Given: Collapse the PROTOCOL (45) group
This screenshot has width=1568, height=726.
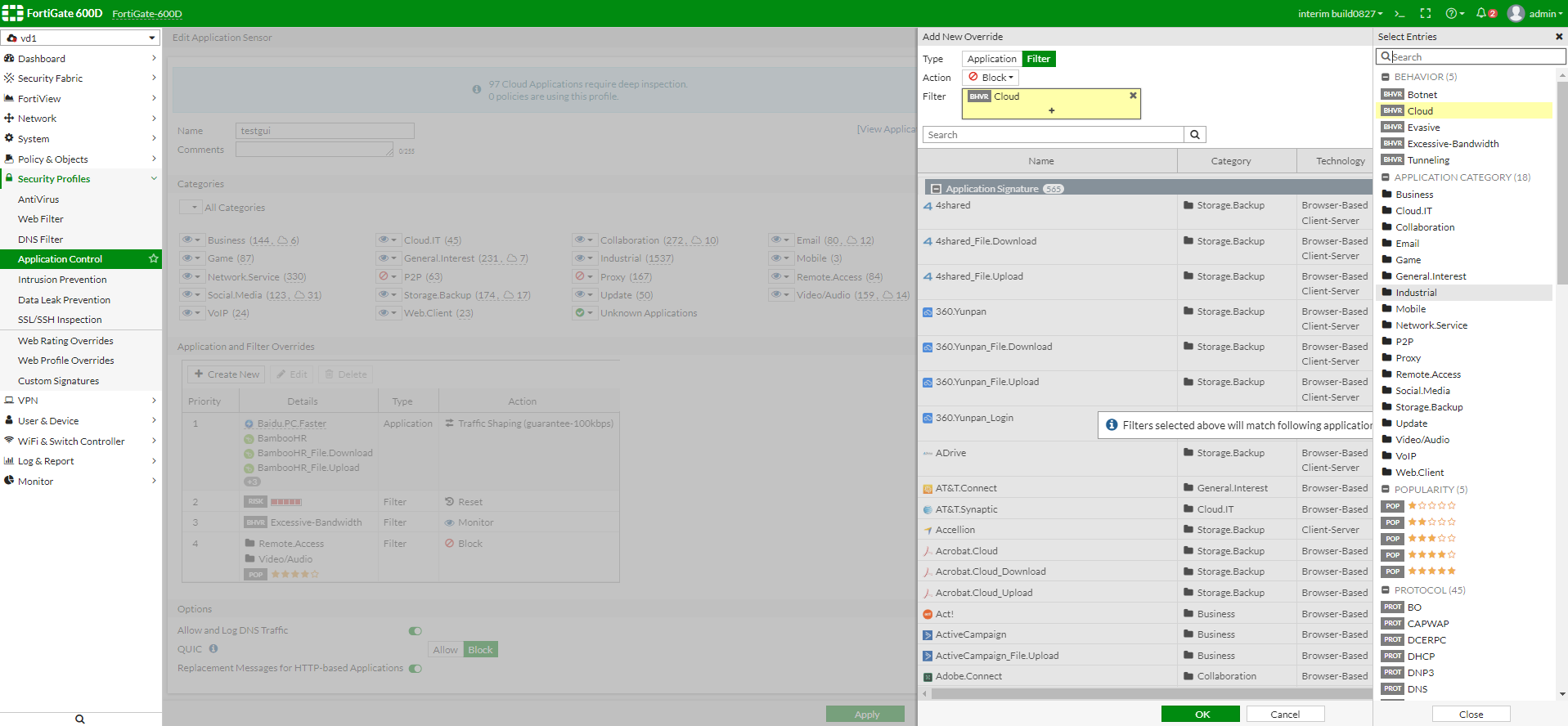Looking at the screenshot, I should coord(1386,590).
